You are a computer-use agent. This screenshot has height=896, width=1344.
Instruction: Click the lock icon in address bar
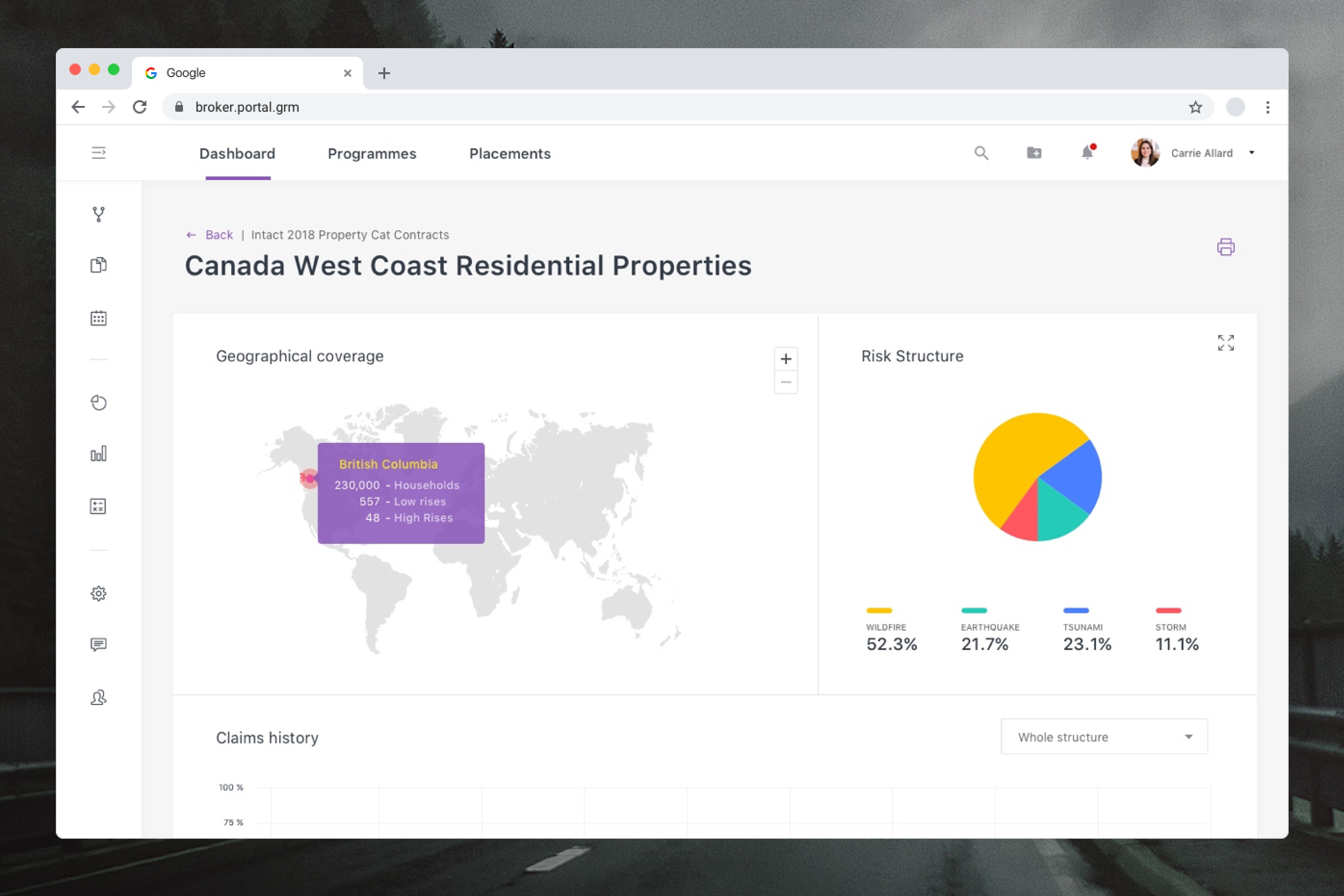coord(179,107)
